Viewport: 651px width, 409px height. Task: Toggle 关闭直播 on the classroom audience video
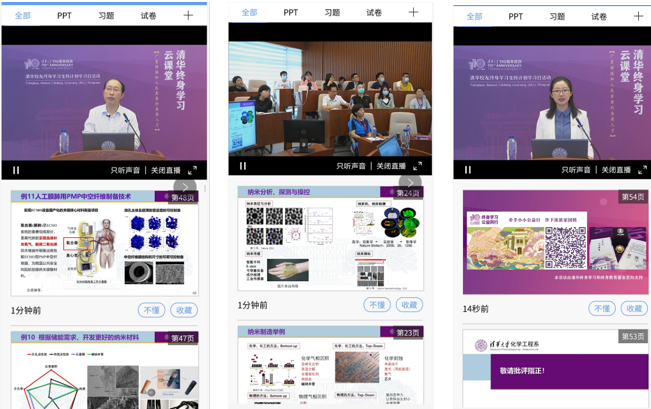pos(391,166)
